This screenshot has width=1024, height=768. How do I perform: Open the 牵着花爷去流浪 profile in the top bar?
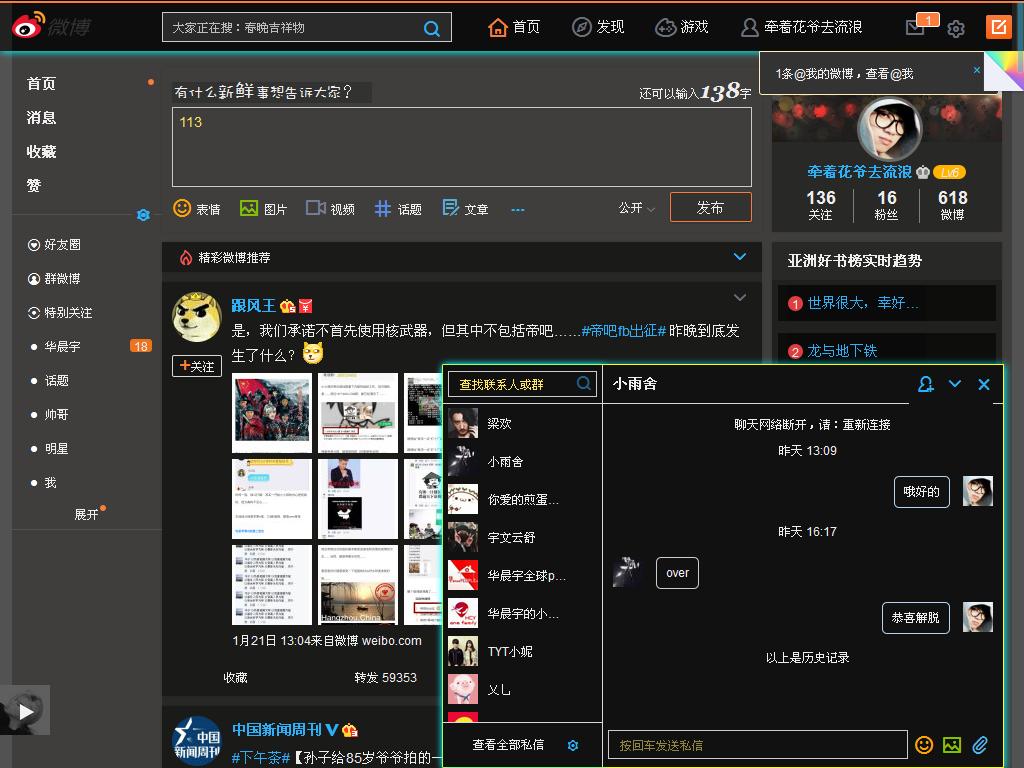click(801, 27)
